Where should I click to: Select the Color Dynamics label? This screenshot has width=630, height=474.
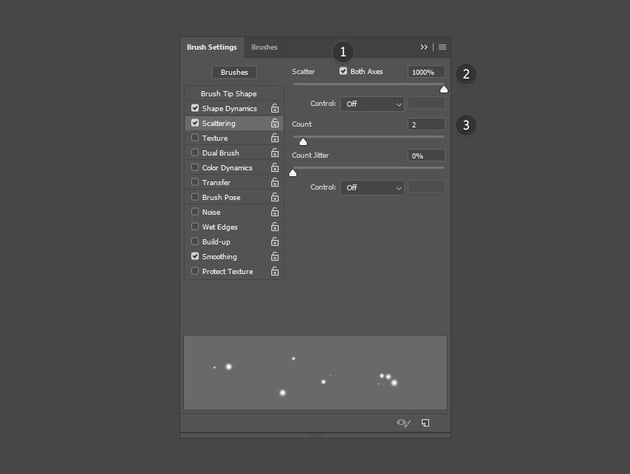pyautogui.click(x=227, y=168)
